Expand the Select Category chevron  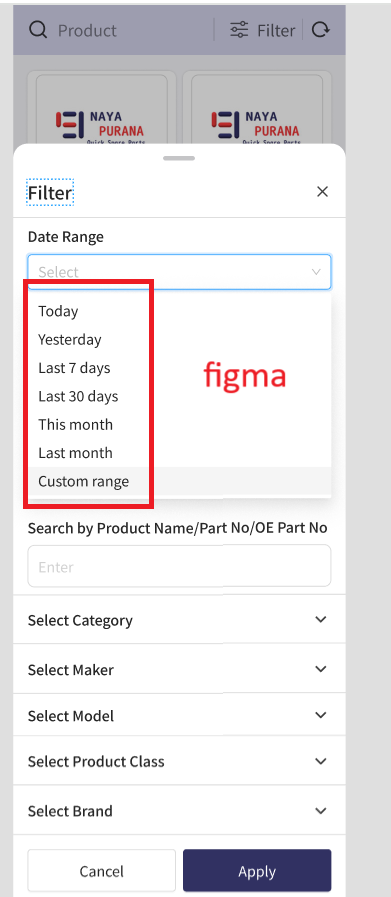pyautogui.click(x=321, y=620)
